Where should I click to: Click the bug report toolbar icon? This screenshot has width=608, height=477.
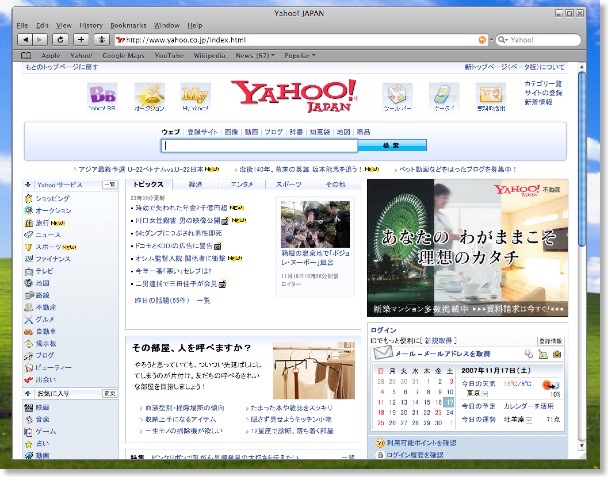pyautogui.click(x=102, y=40)
